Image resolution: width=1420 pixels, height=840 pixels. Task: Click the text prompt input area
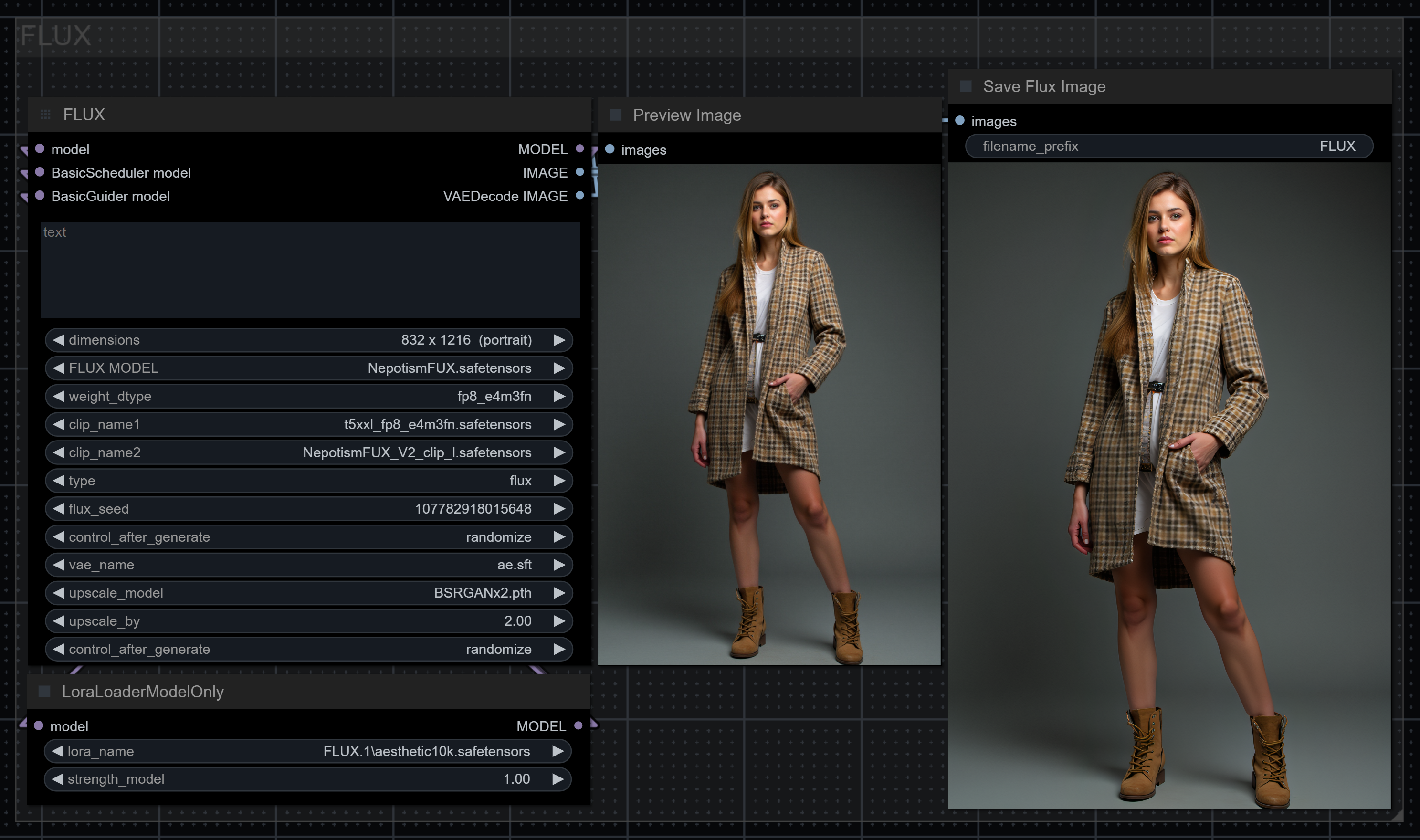(x=310, y=270)
